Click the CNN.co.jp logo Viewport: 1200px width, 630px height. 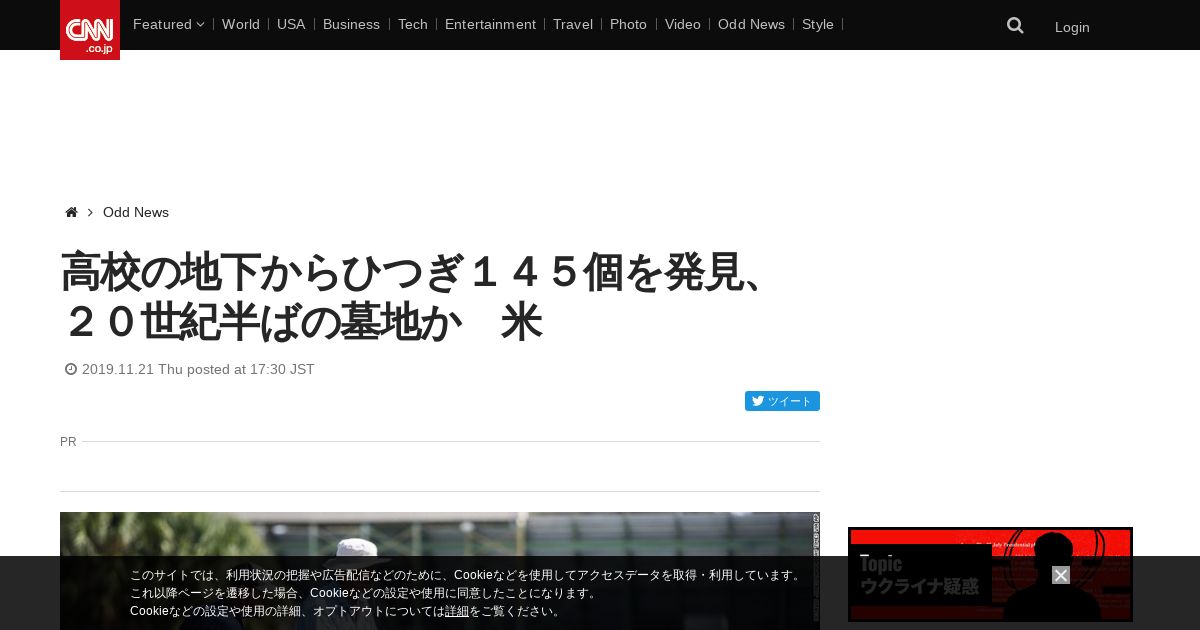pyautogui.click(x=90, y=30)
